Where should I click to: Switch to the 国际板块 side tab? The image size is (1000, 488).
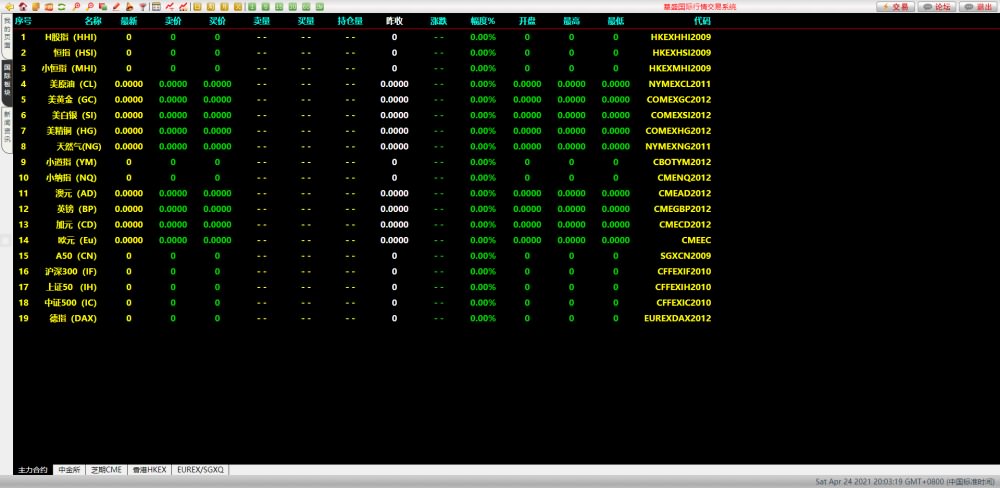click(x=6, y=83)
